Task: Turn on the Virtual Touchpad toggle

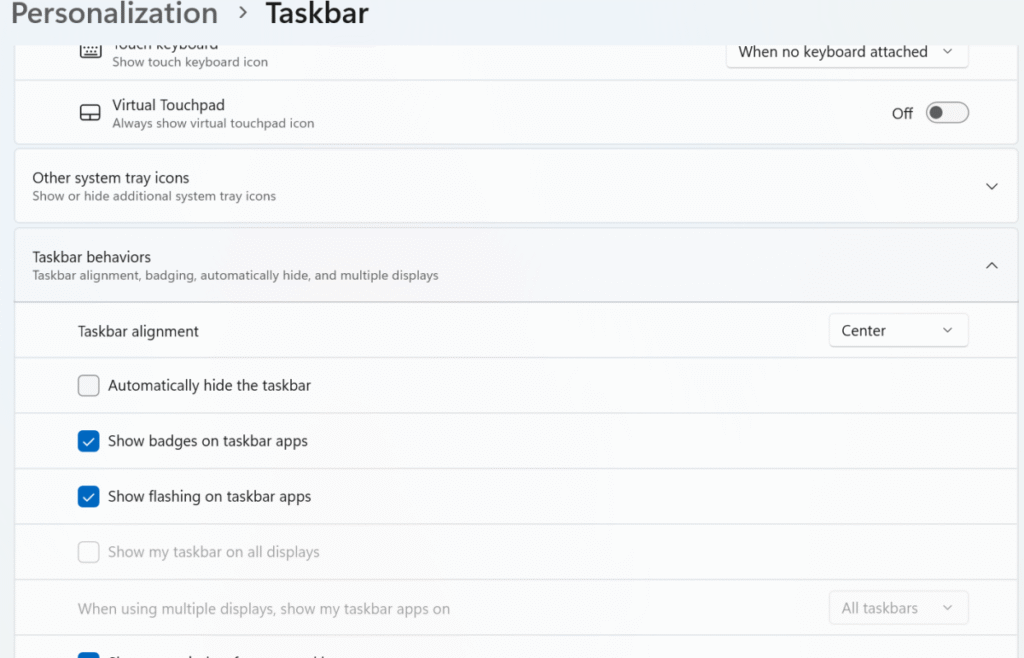Action: click(946, 112)
